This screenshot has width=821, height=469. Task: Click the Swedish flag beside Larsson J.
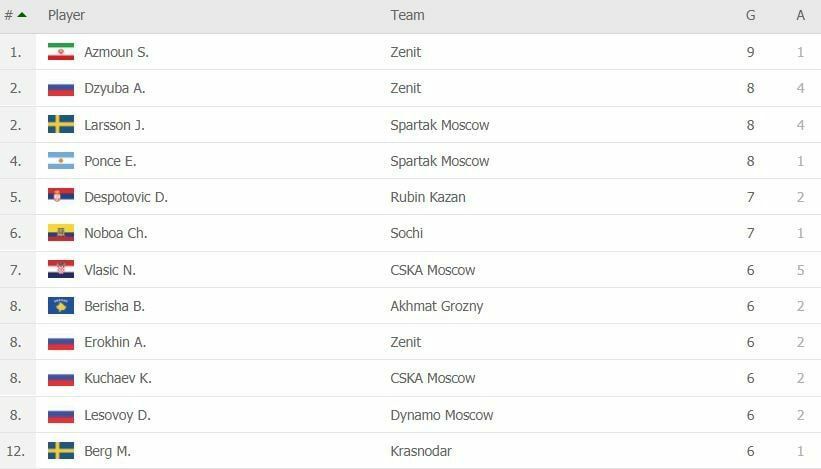(61, 125)
